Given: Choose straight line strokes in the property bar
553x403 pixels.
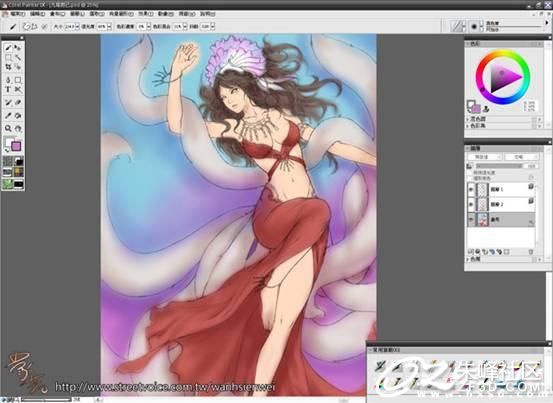Looking at the screenshot, I should coord(34,26).
